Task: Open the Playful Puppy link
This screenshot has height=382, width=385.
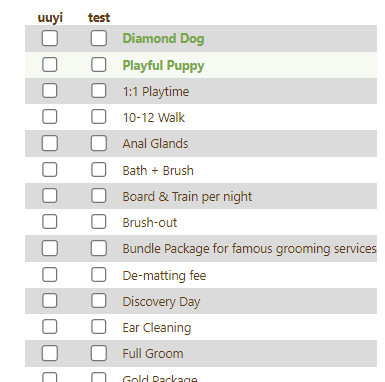Action: [163, 65]
